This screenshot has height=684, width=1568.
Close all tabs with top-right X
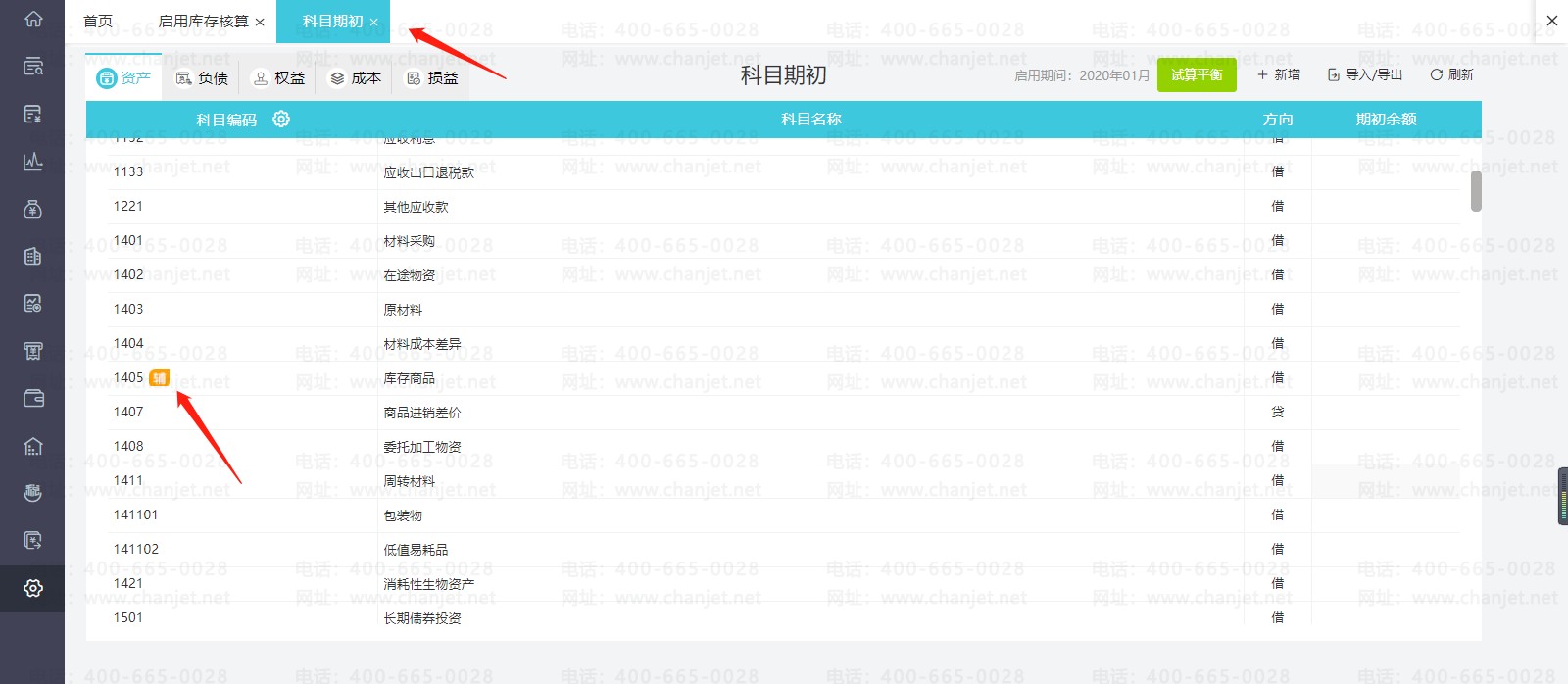coord(1552,21)
